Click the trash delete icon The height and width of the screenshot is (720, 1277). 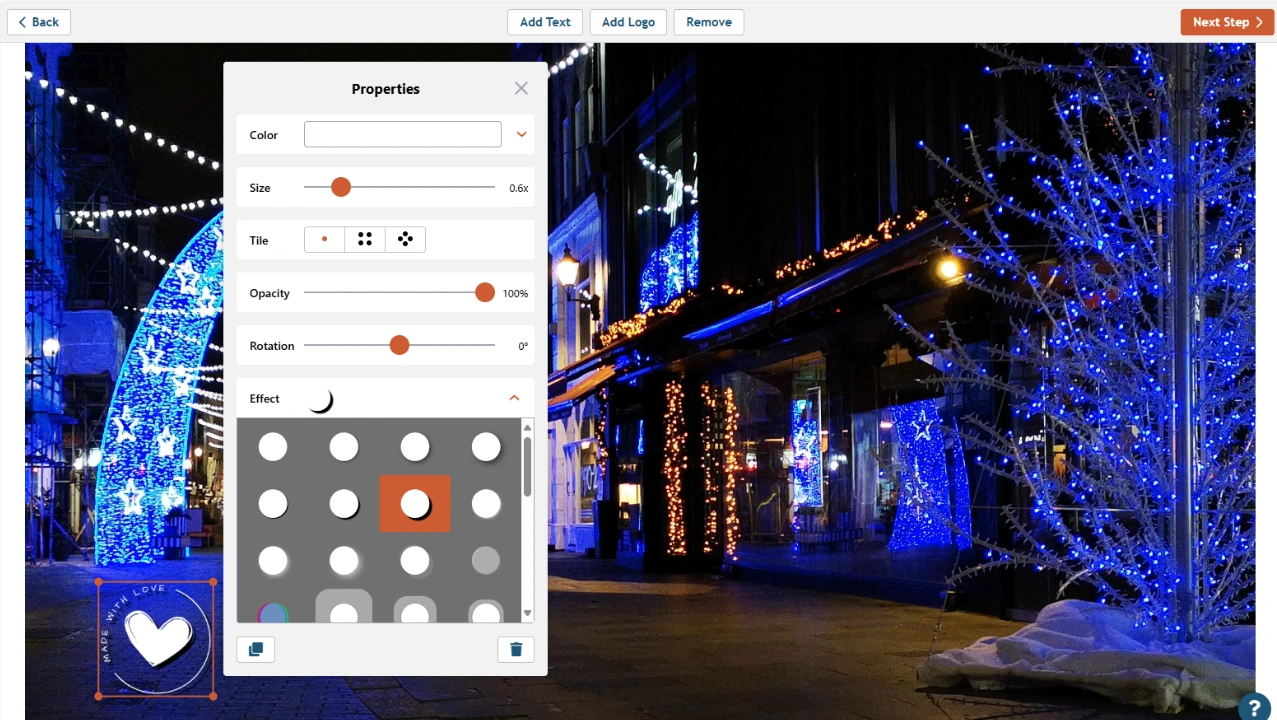516,649
